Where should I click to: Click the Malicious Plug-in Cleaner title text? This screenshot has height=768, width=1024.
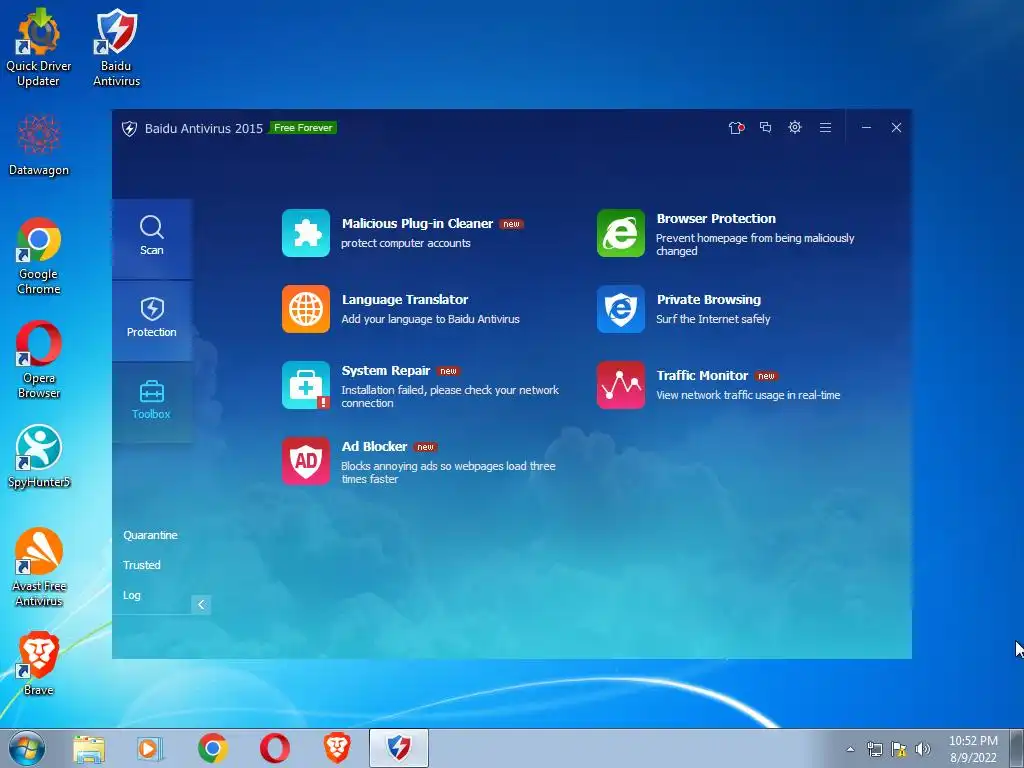(x=417, y=223)
